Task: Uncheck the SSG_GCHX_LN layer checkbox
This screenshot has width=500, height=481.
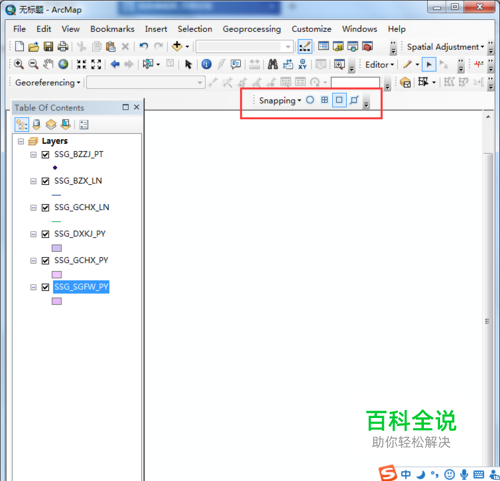Action: click(x=45, y=208)
